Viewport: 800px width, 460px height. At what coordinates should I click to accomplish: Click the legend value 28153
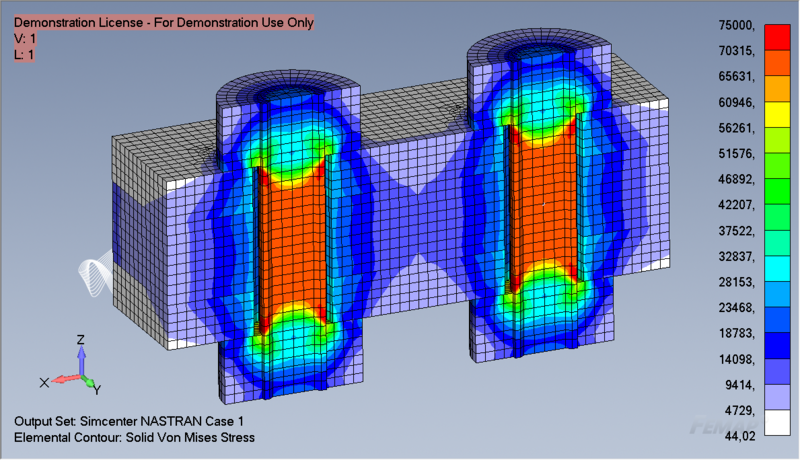(x=736, y=282)
